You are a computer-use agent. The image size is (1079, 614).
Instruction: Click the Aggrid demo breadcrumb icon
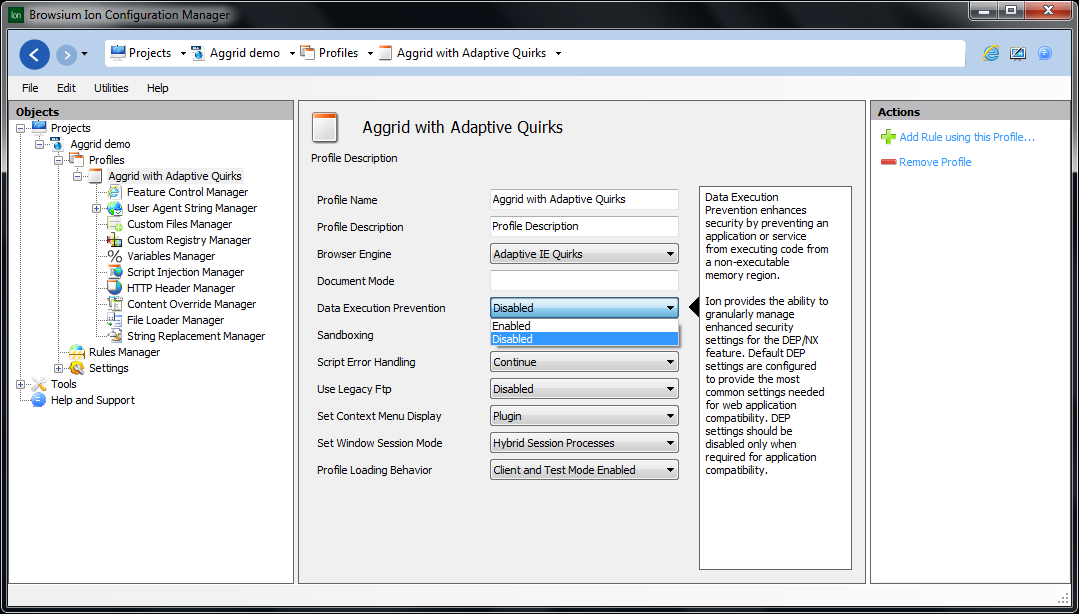[198, 52]
